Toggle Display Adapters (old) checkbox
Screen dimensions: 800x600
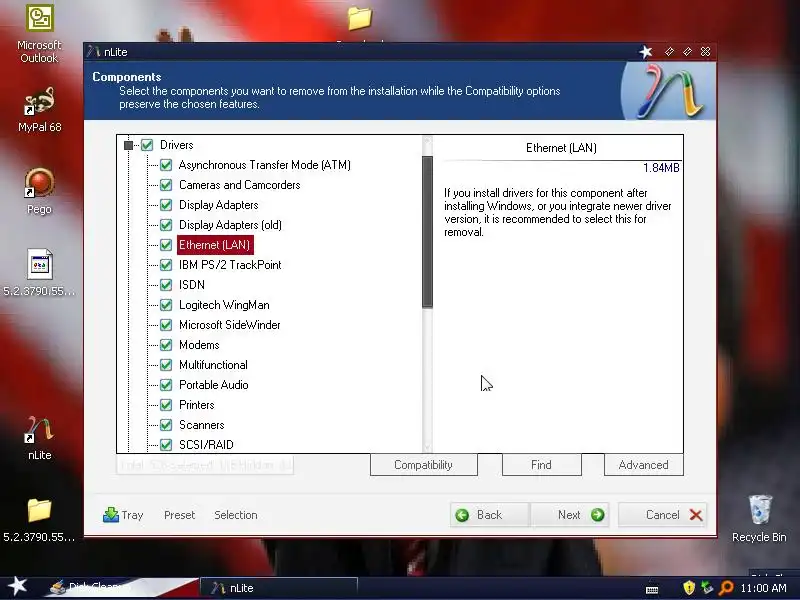[x=166, y=225]
